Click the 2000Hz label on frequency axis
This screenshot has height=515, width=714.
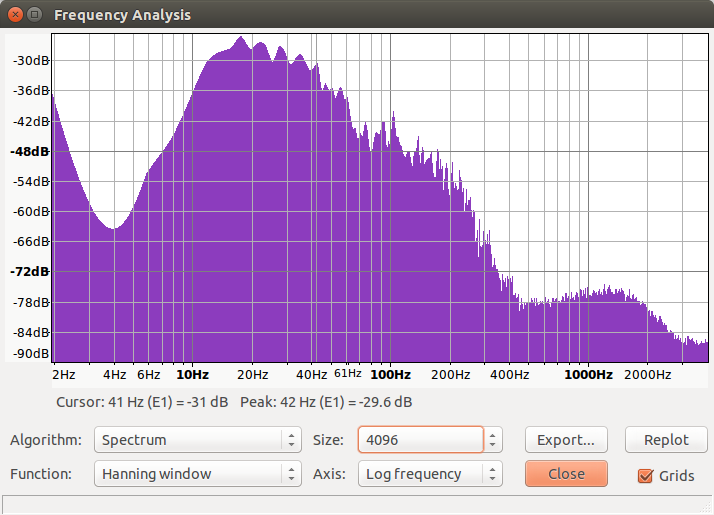[x=648, y=375]
